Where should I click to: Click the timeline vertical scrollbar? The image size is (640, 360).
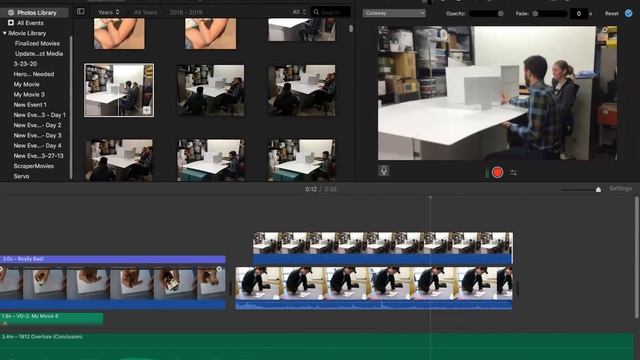(x=637, y=257)
